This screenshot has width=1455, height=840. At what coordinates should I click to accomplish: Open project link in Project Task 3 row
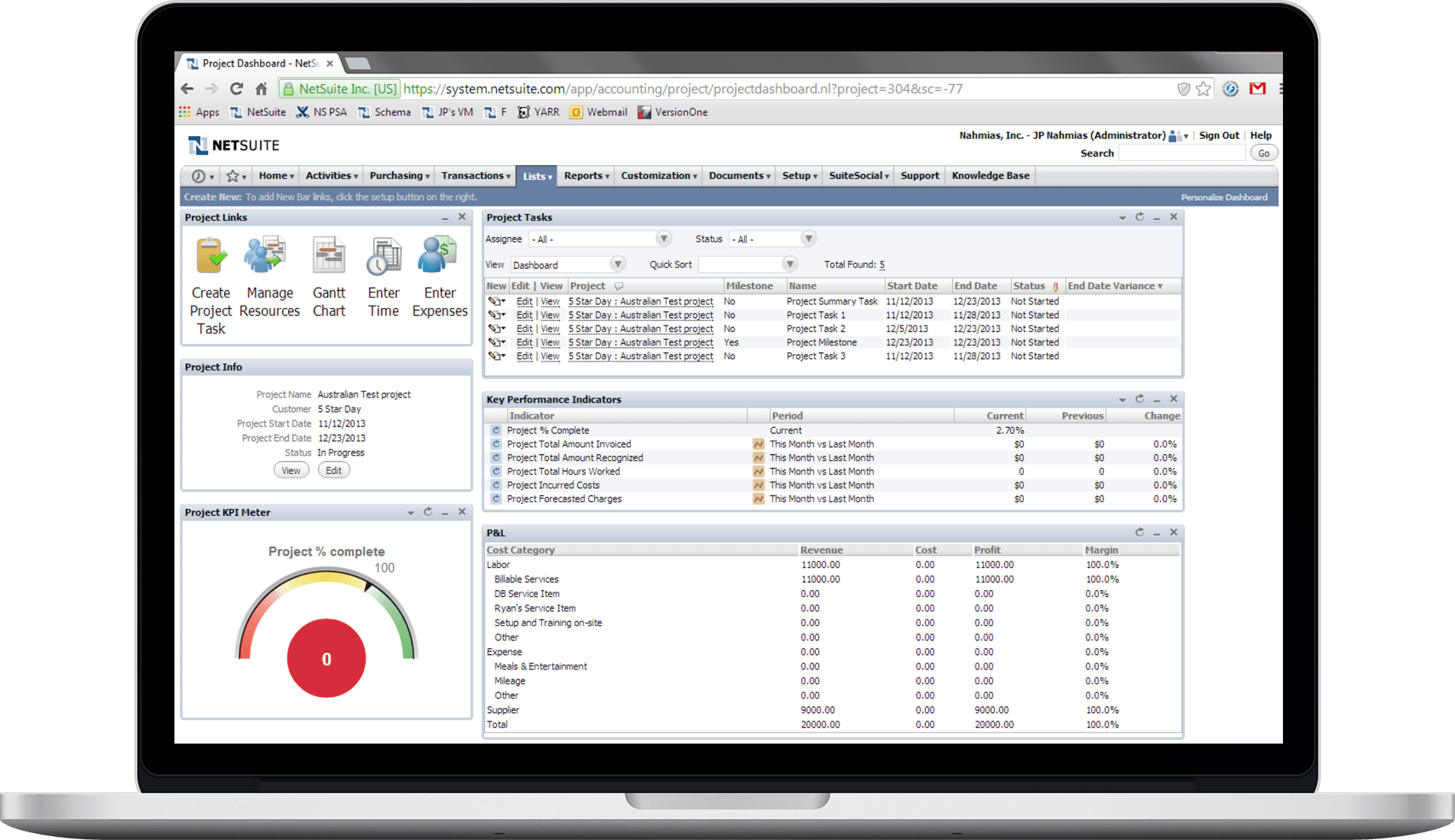pyautogui.click(x=641, y=356)
